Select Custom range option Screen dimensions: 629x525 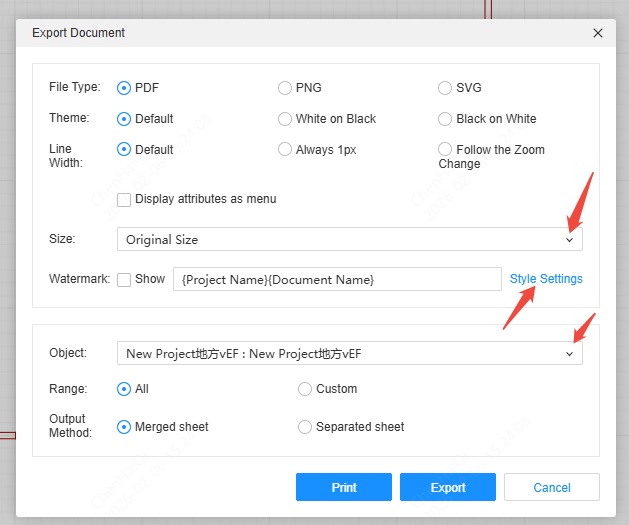click(x=305, y=389)
